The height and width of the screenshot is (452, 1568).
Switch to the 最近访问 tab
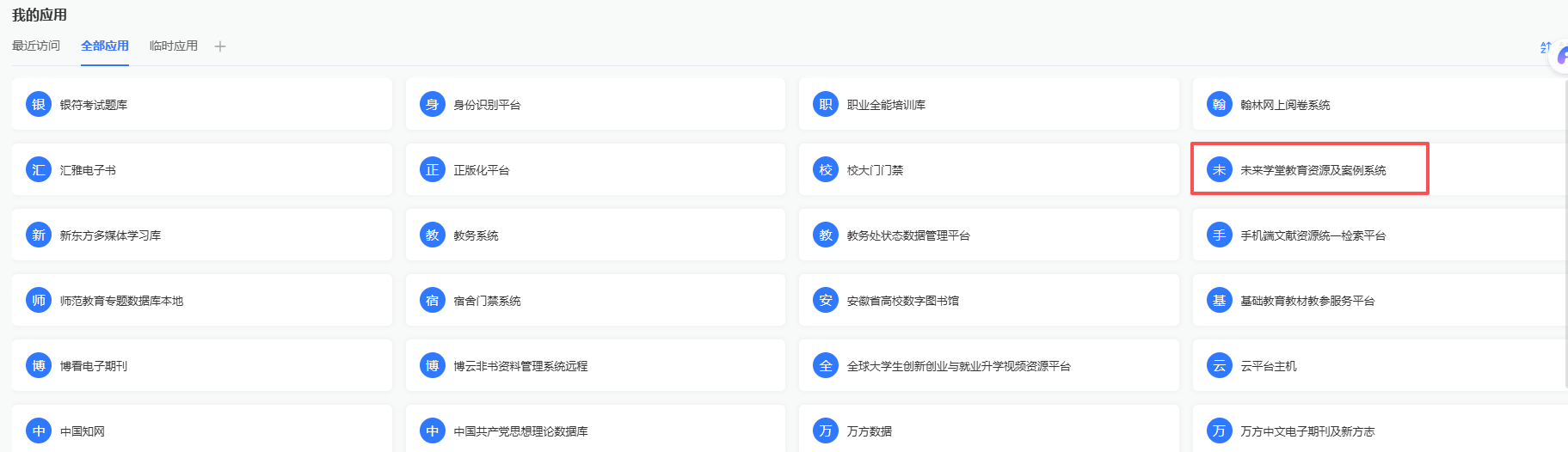[36, 46]
